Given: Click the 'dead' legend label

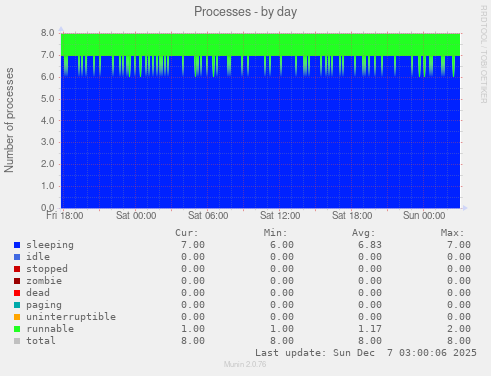Looking at the screenshot, I should coord(38,293).
